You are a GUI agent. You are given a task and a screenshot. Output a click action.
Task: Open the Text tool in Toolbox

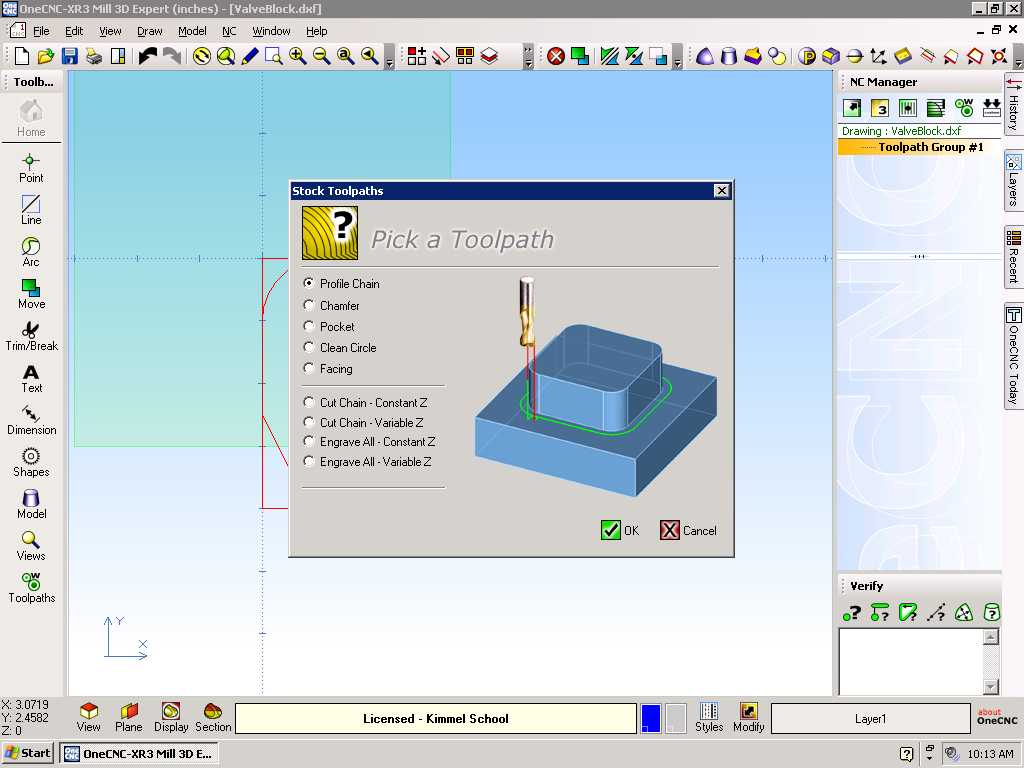[31, 379]
